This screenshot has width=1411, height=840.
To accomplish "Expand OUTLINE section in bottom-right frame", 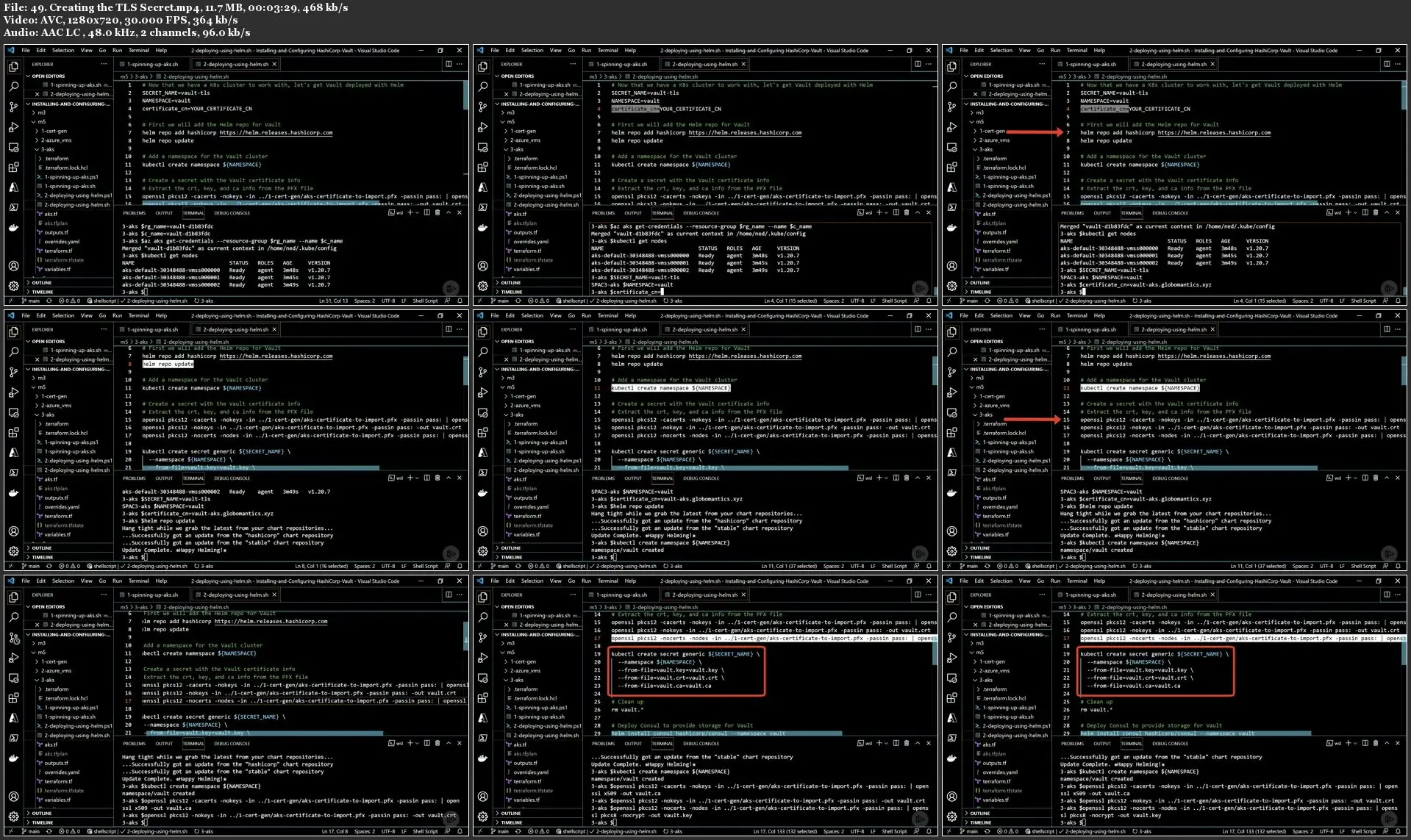I will coord(980,813).
